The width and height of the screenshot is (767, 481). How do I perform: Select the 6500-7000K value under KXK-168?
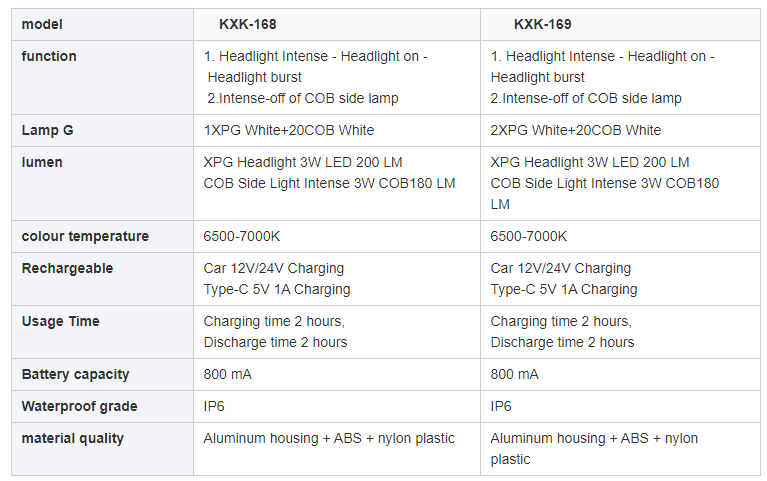[x=242, y=236]
